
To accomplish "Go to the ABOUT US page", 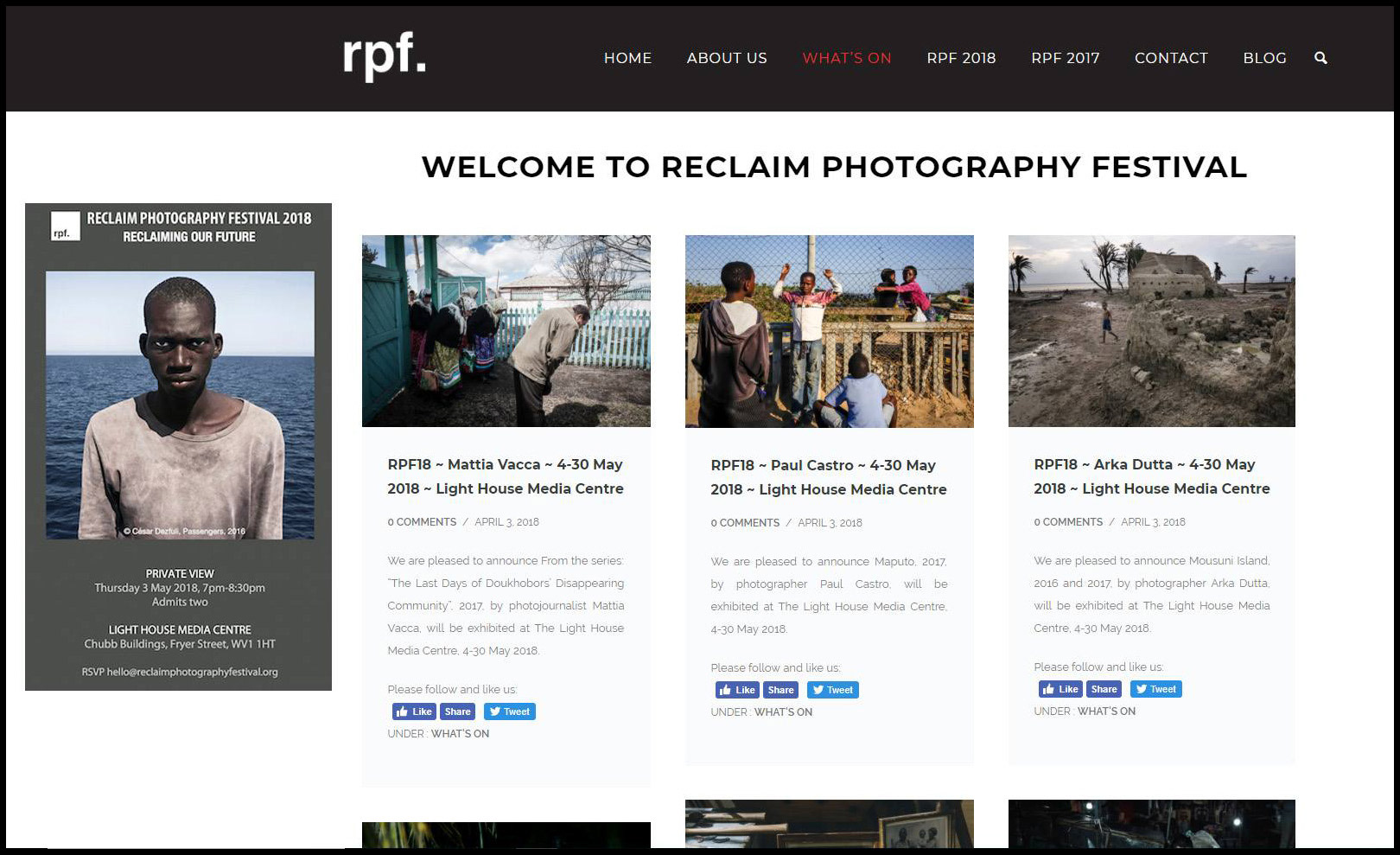I will pos(727,58).
